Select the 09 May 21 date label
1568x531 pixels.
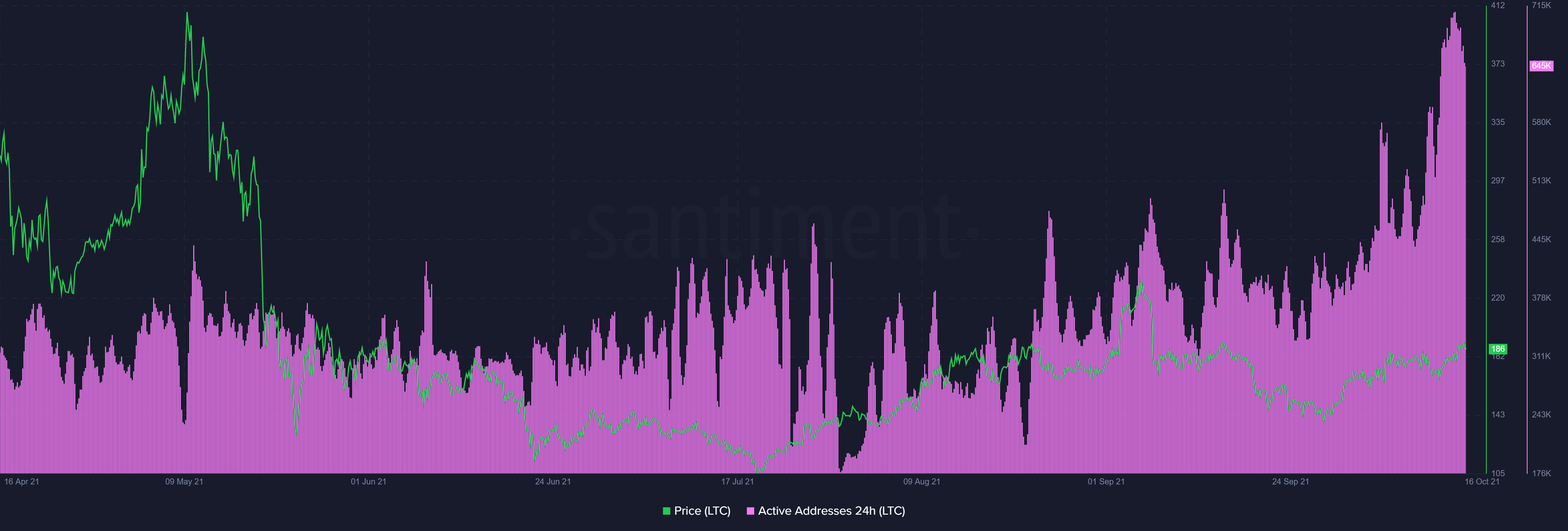click(x=184, y=482)
